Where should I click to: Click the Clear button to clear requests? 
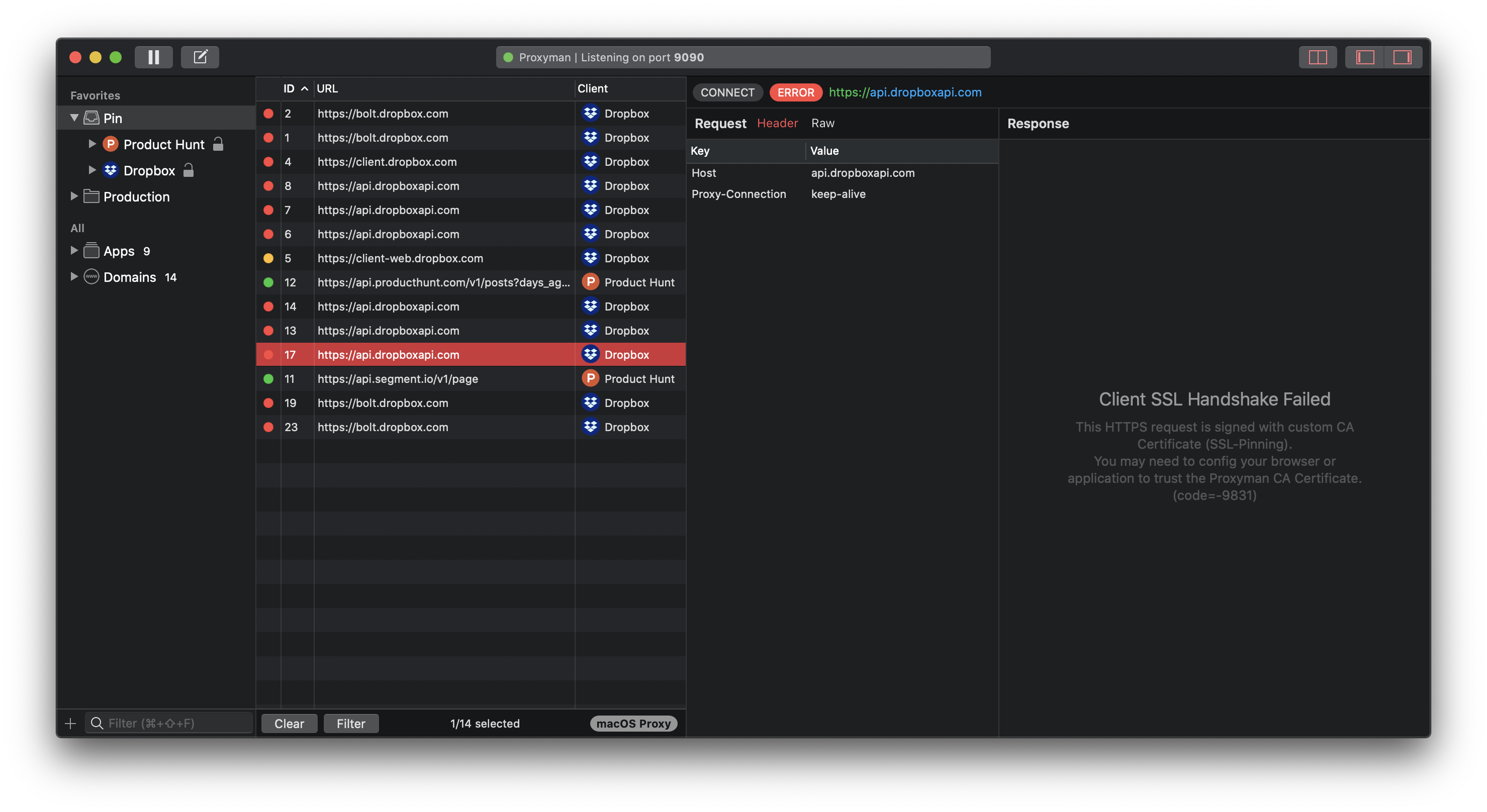coord(289,722)
